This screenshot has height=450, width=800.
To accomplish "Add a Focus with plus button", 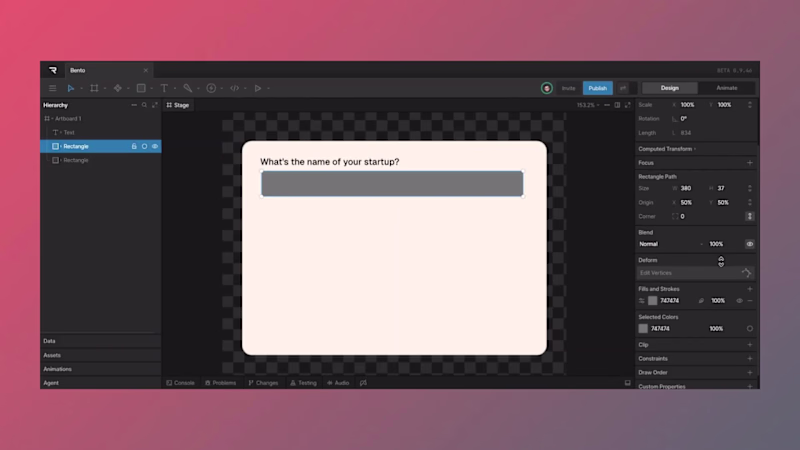I will [749, 163].
